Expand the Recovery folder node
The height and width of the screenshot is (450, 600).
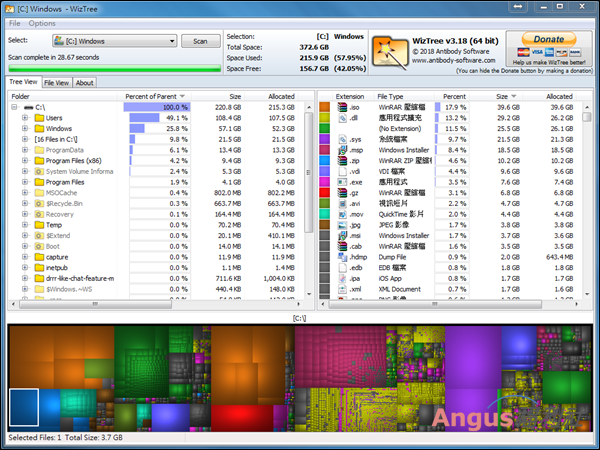coord(25,214)
